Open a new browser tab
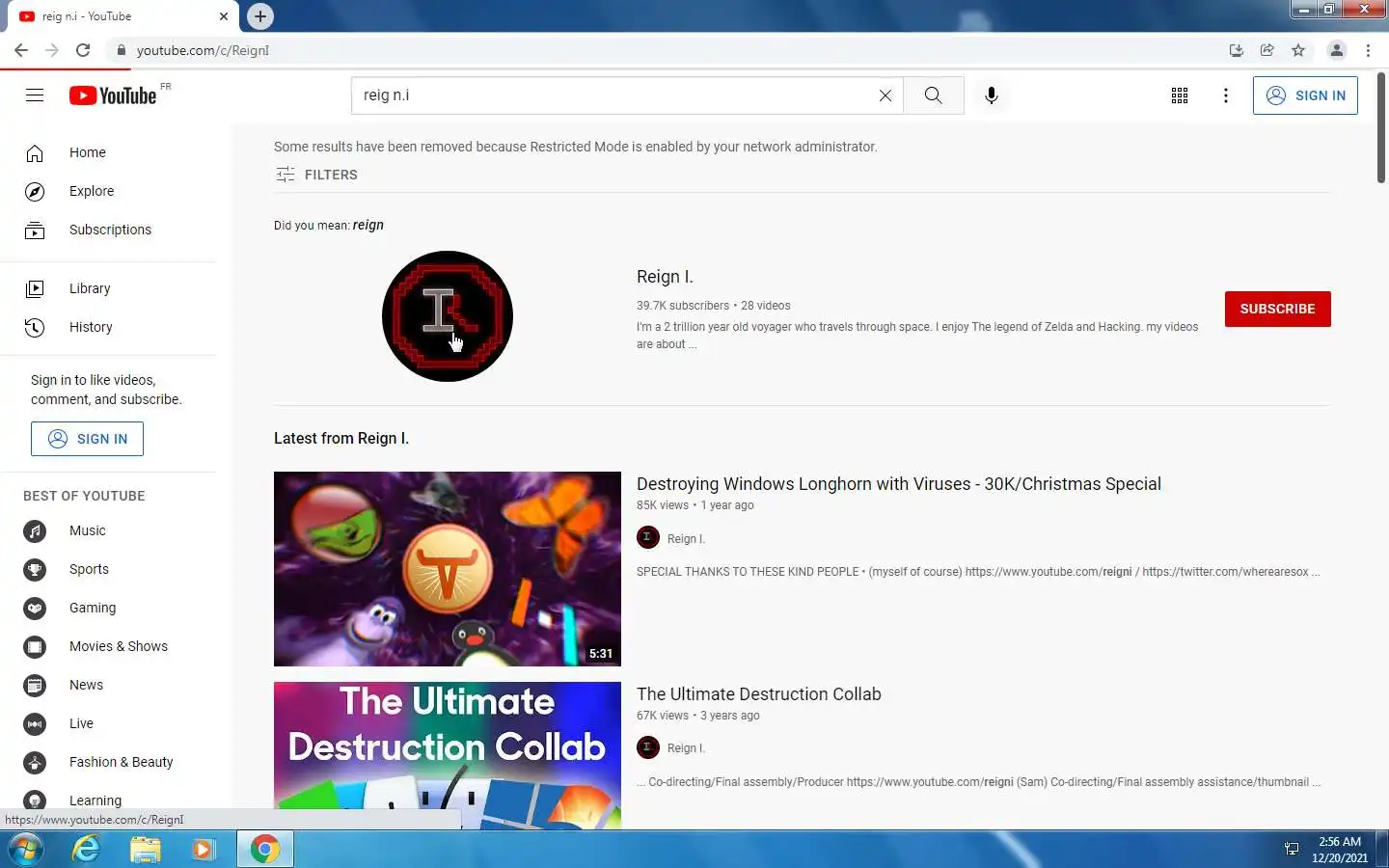The height and width of the screenshot is (868, 1389). 260,16
